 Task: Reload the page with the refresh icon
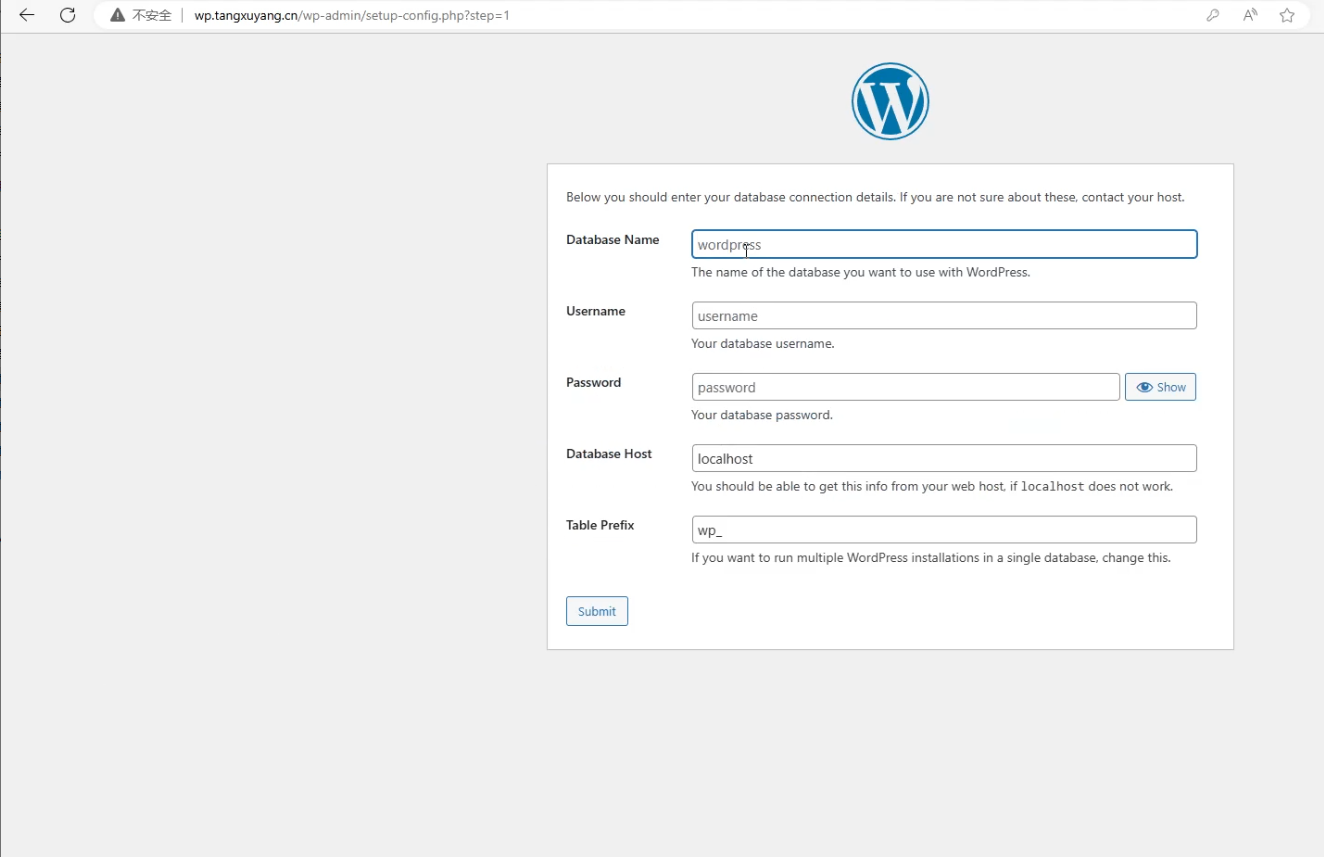(67, 15)
